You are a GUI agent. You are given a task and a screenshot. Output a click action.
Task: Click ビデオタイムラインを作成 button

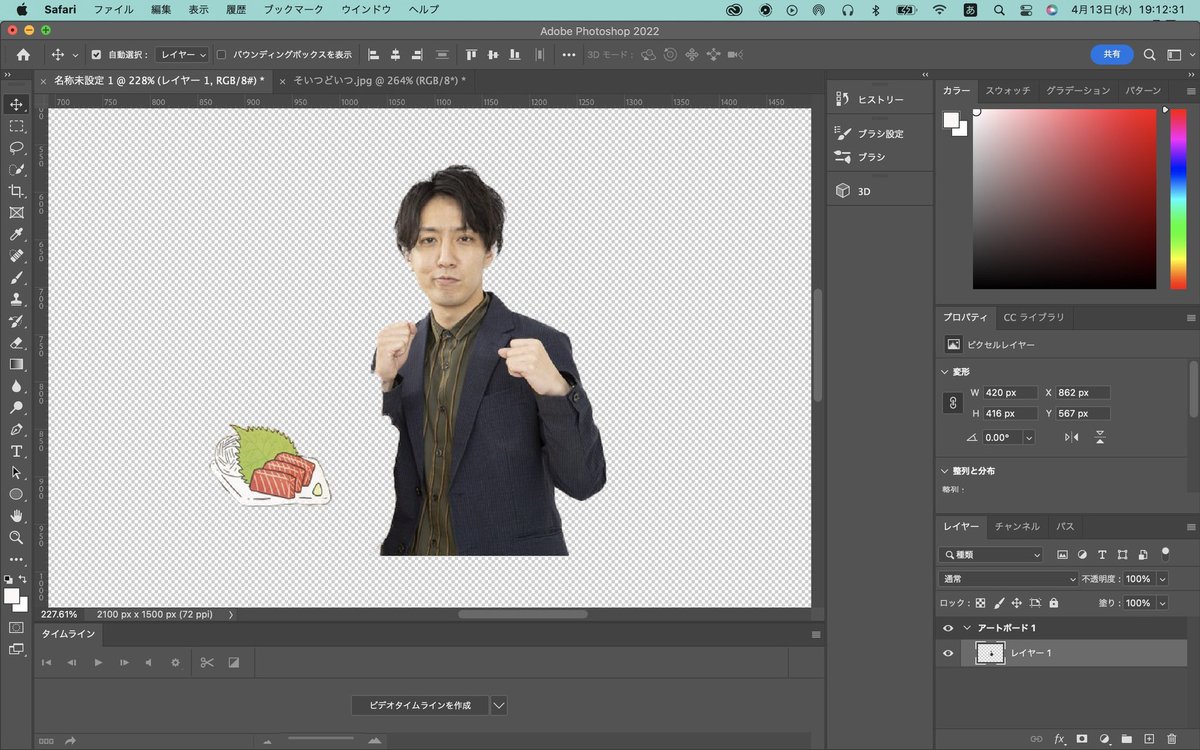(420, 705)
